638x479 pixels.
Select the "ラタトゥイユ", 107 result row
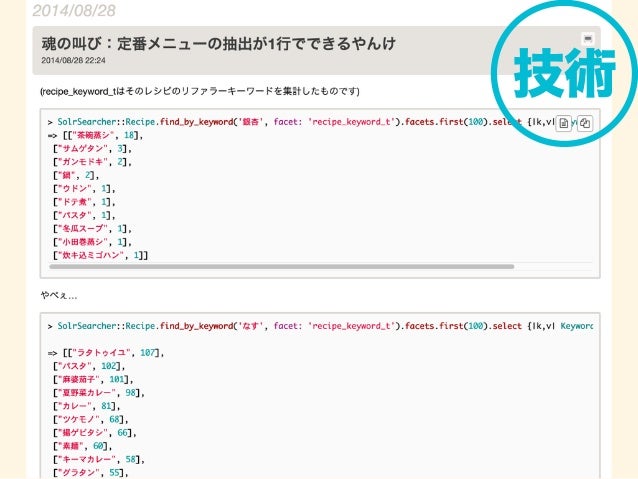[106, 353]
